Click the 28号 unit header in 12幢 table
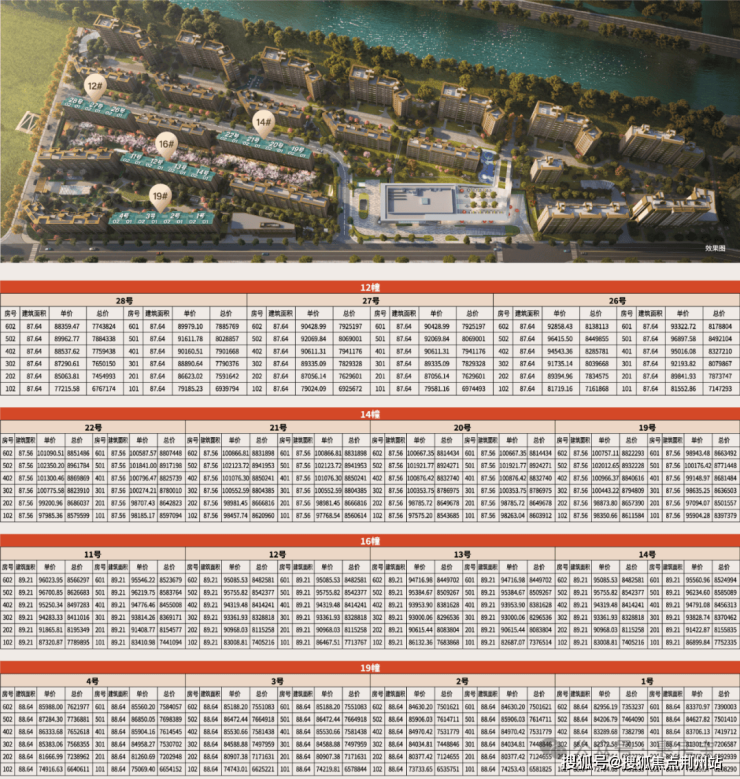Image resolution: width=740 pixels, height=779 pixels. (123, 300)
